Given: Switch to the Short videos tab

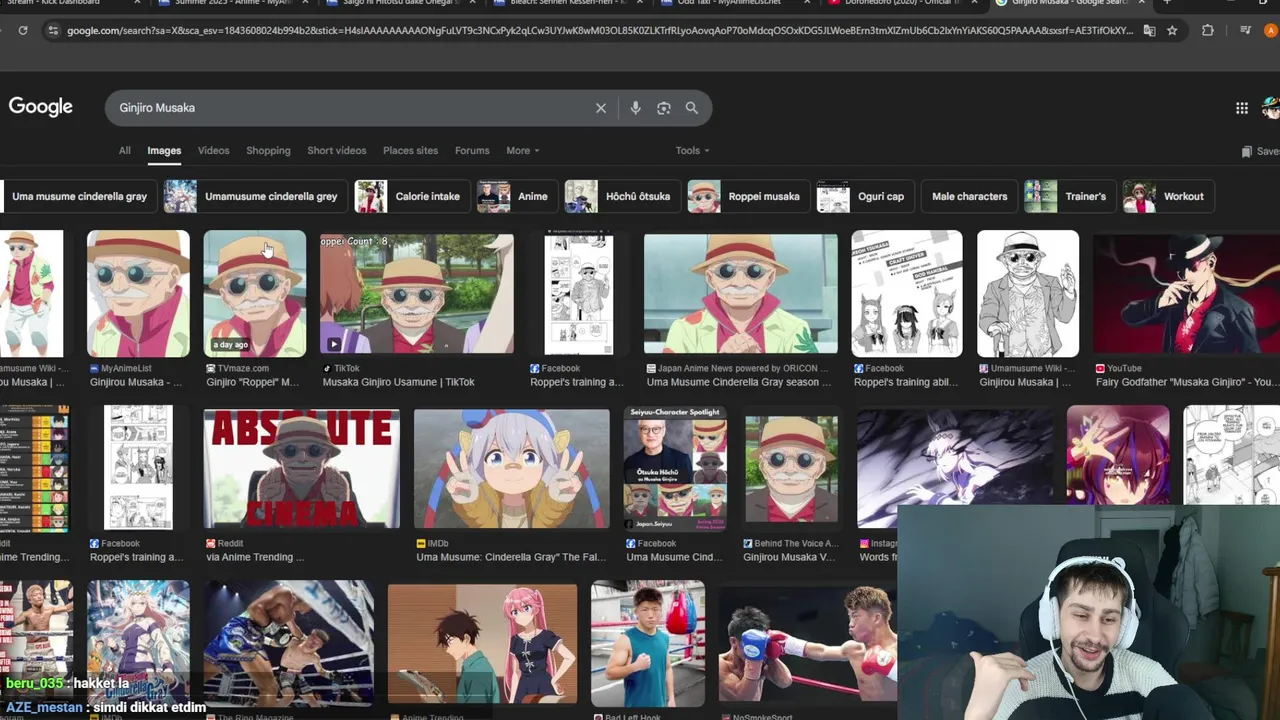Looking at the screenshot, I should [x=336, y=151].
